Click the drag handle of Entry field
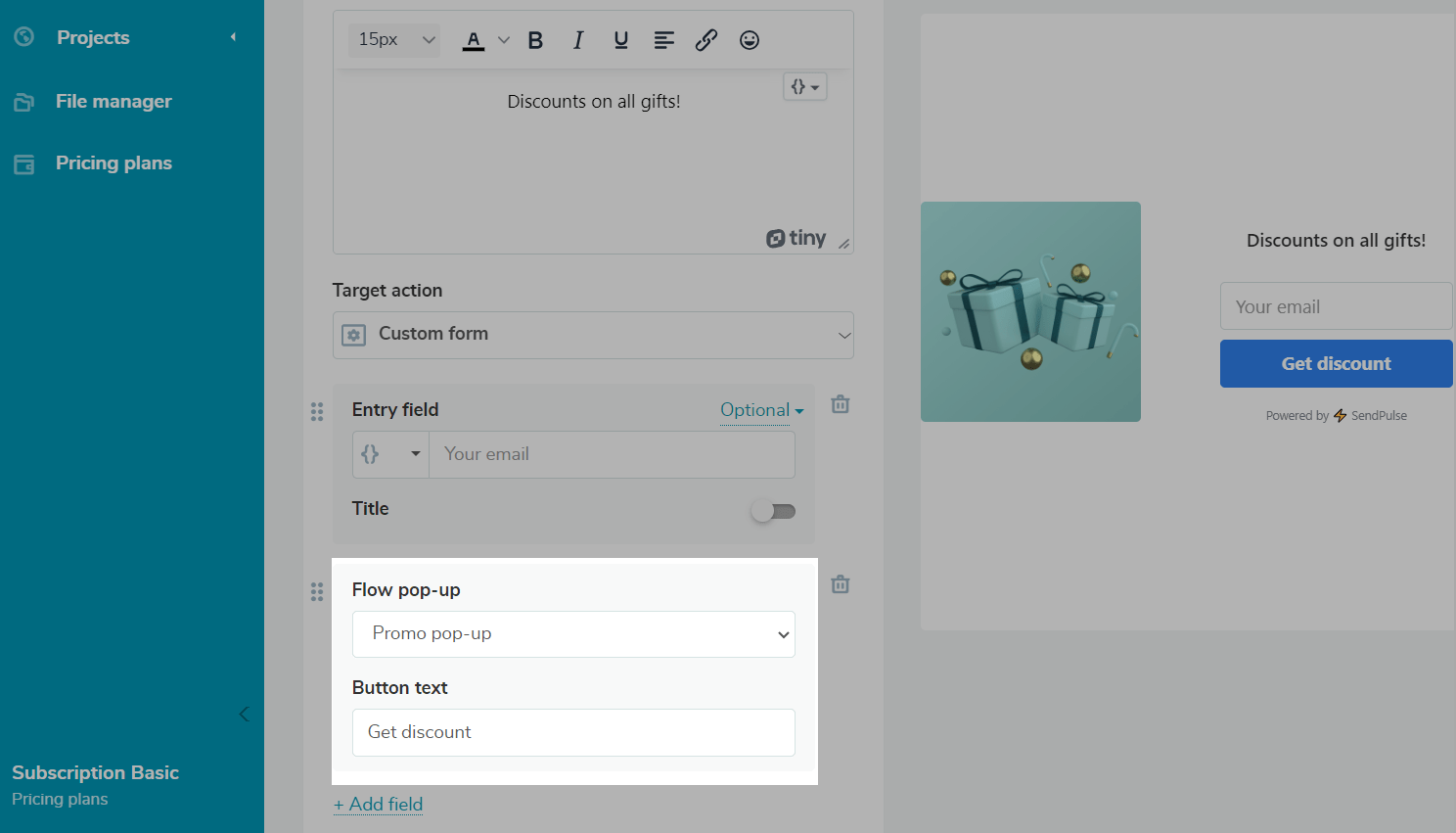 [317, 411]
